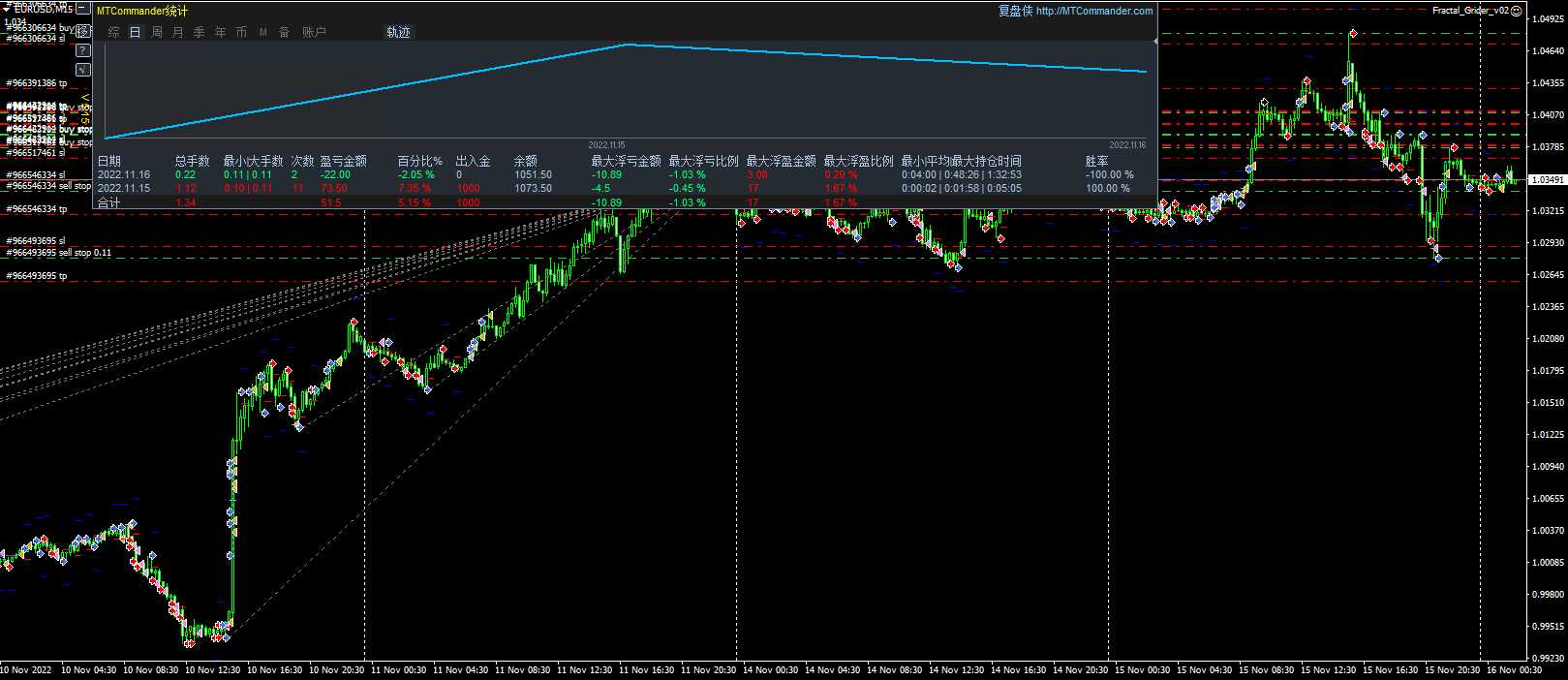
Task: Expand the EURUSD,M15 chart title triangle
Action: [7, 10]
